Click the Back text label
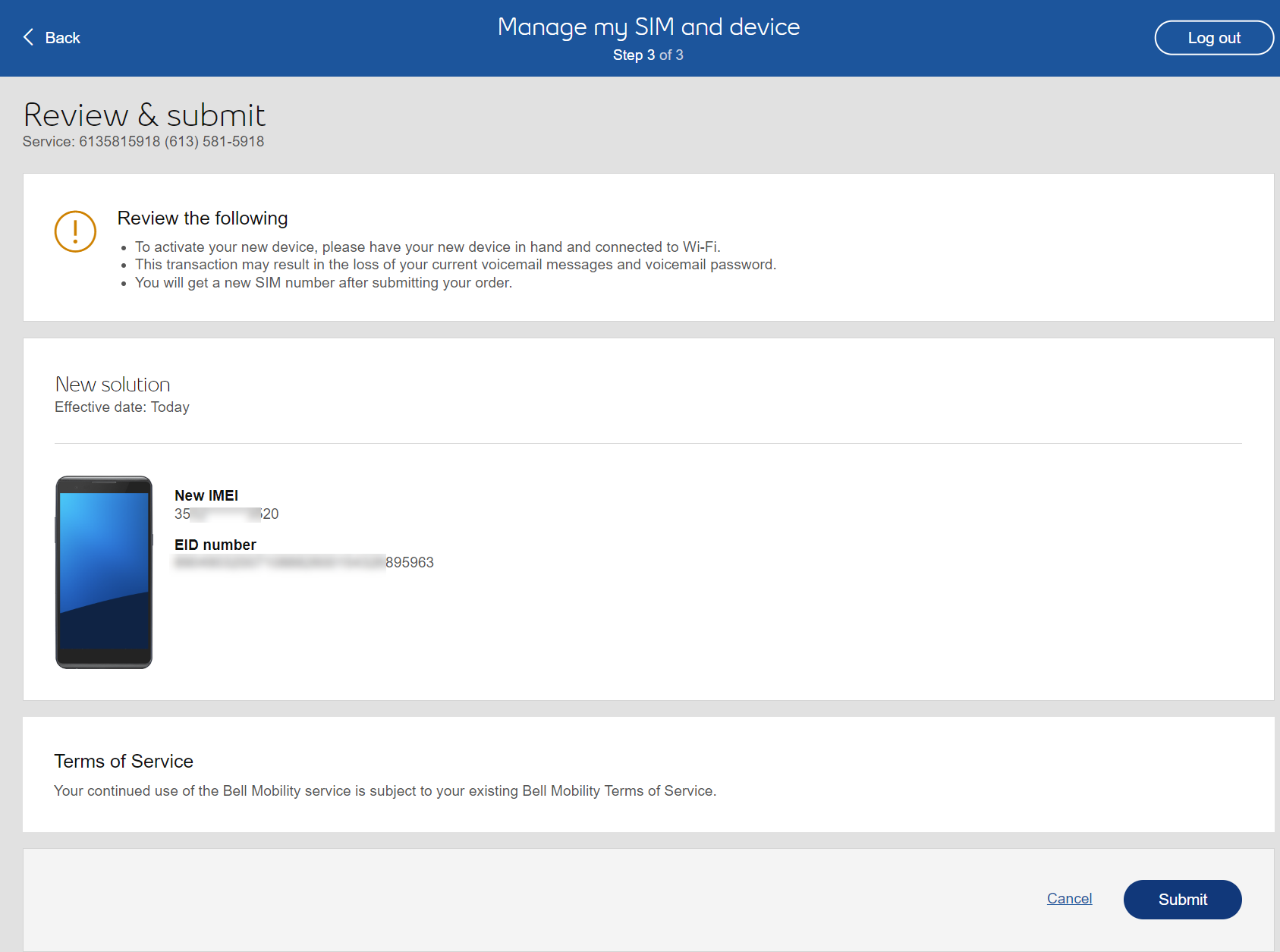Screen dimensions: 1280x952 [62, 38]
